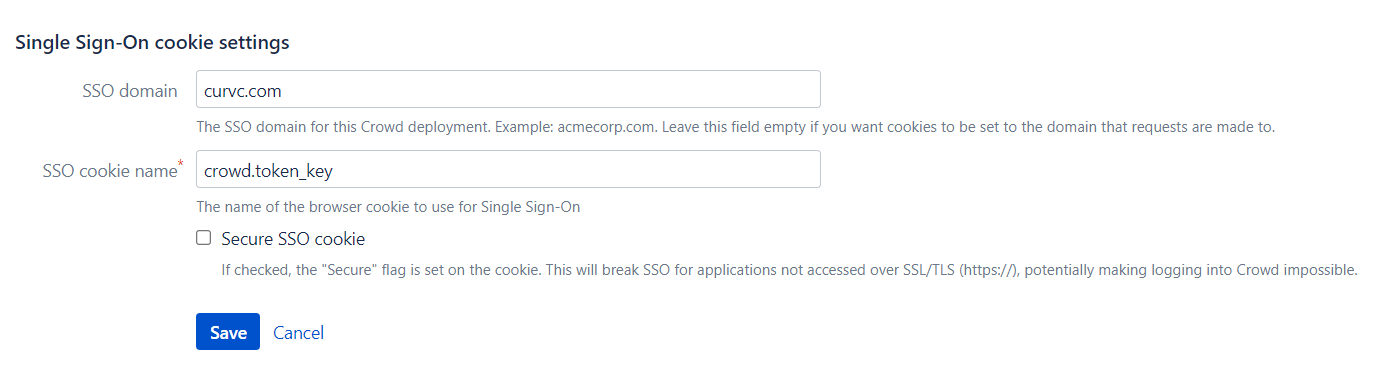Cancel the cookie settings changes
This screenshot has height=366, width=1396.
[x=298, y=332]
